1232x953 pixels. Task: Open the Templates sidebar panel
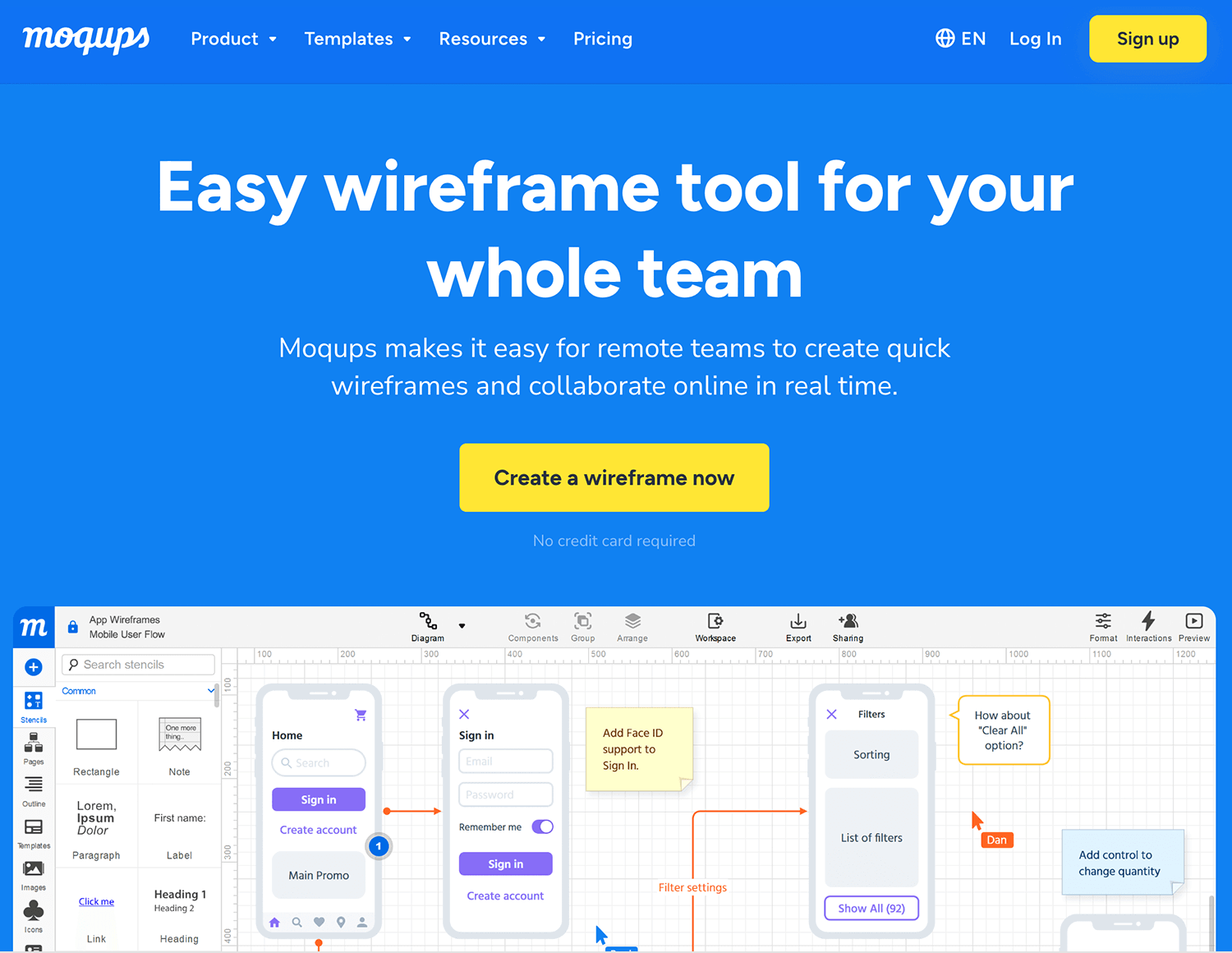34,832
